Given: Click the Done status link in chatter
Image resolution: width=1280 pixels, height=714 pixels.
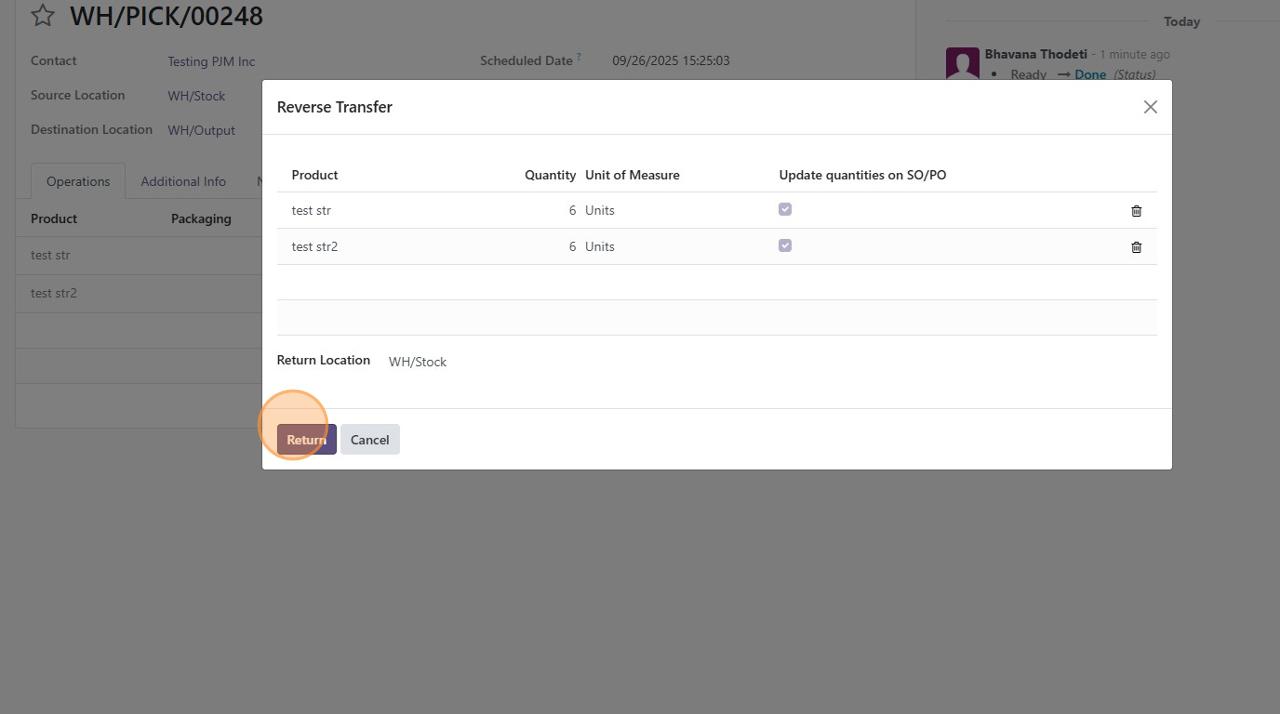Looking at the screenshot, I should point(1090,75).
